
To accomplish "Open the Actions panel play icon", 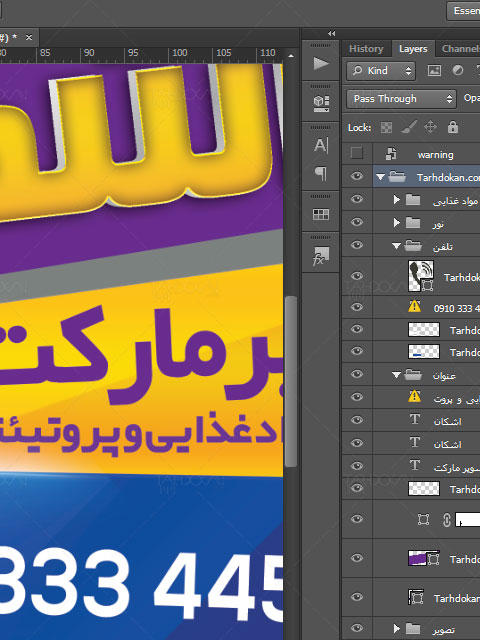I will coord(321,63).
